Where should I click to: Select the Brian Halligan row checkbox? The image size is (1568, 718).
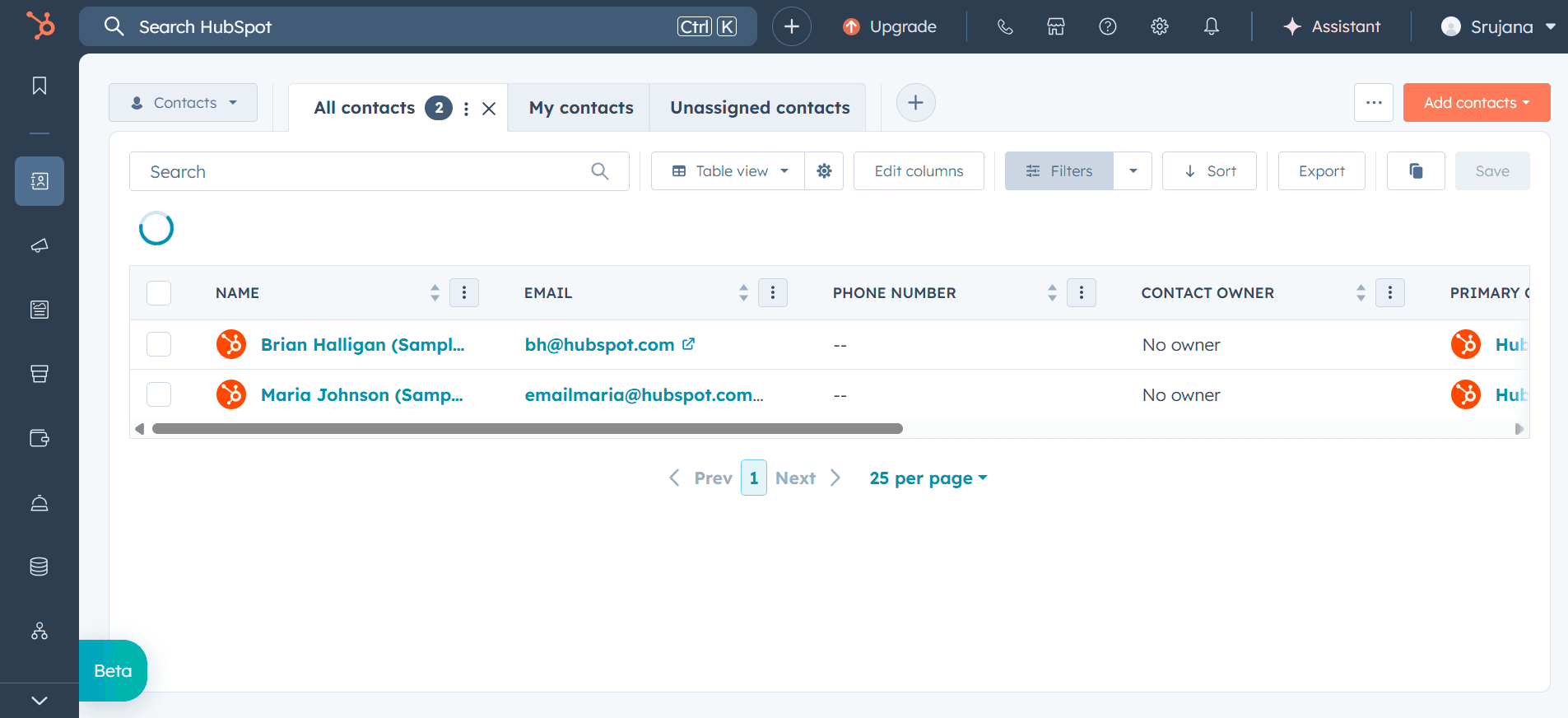point(159,344)
